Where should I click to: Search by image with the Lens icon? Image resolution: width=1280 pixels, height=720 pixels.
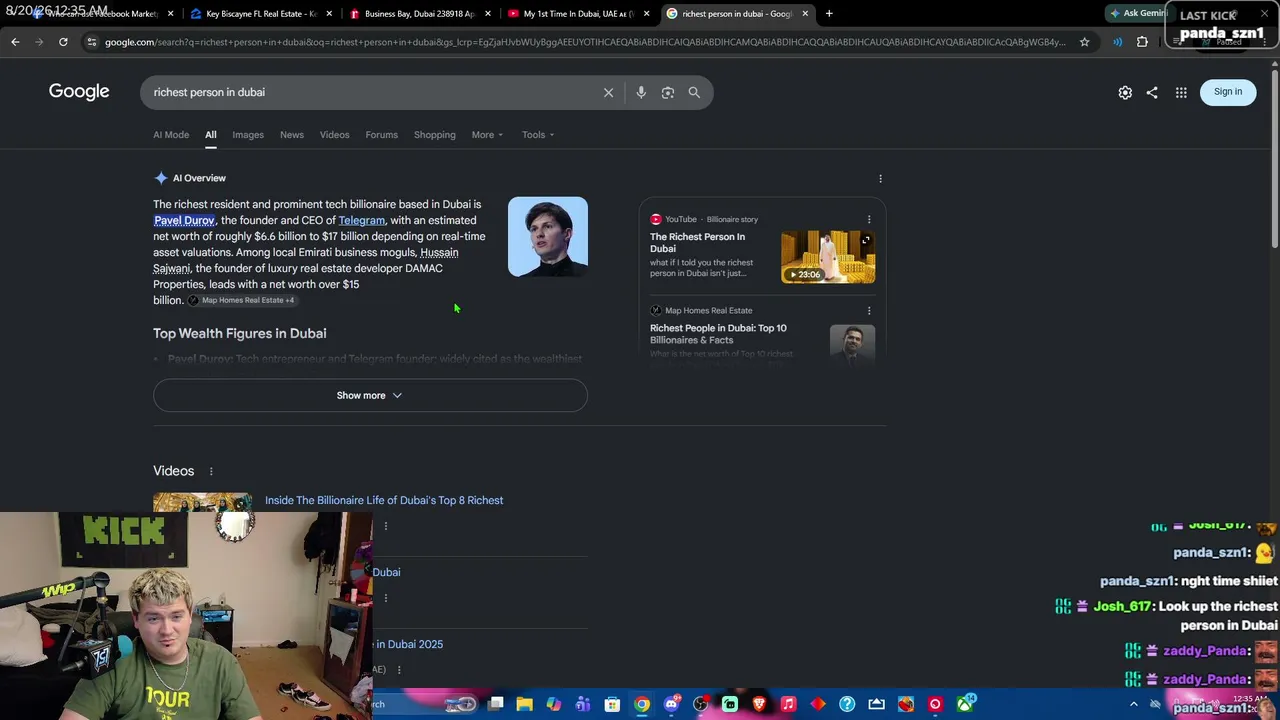pyautogui.click(x=667, y=92)
